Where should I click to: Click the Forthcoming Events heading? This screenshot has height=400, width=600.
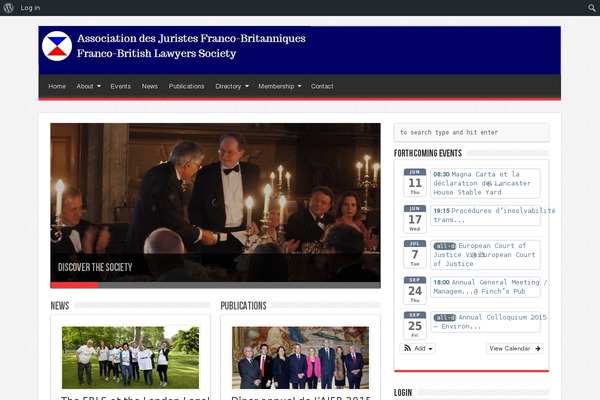click(428, 153)
